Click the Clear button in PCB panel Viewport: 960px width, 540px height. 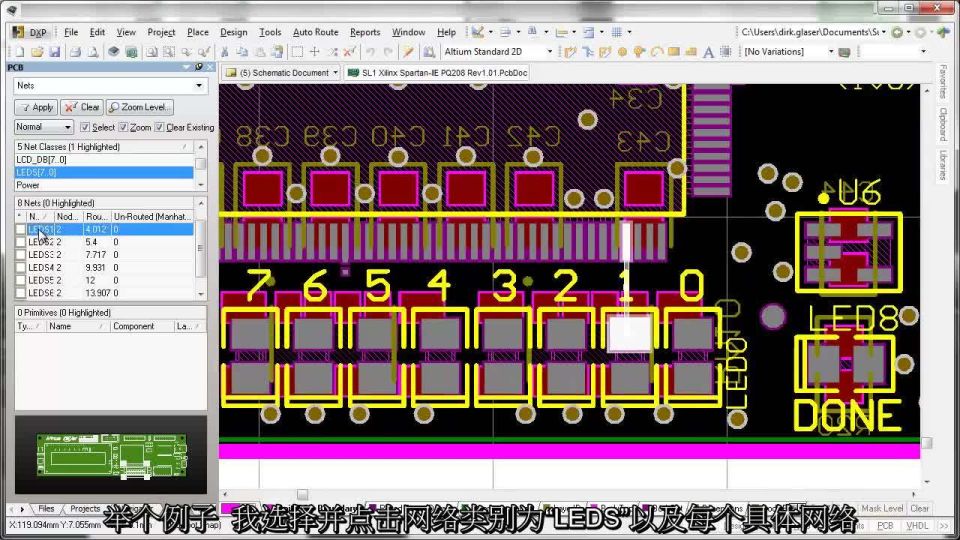82,107
